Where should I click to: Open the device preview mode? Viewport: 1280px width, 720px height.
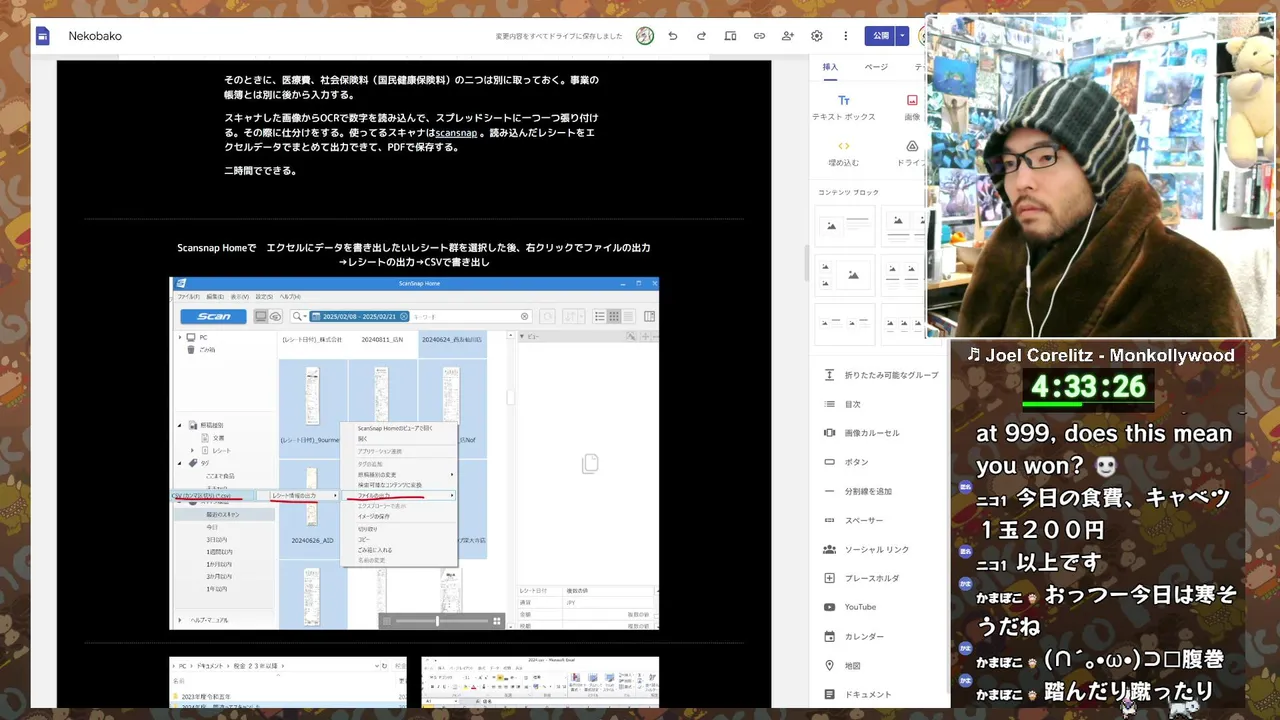730,36
